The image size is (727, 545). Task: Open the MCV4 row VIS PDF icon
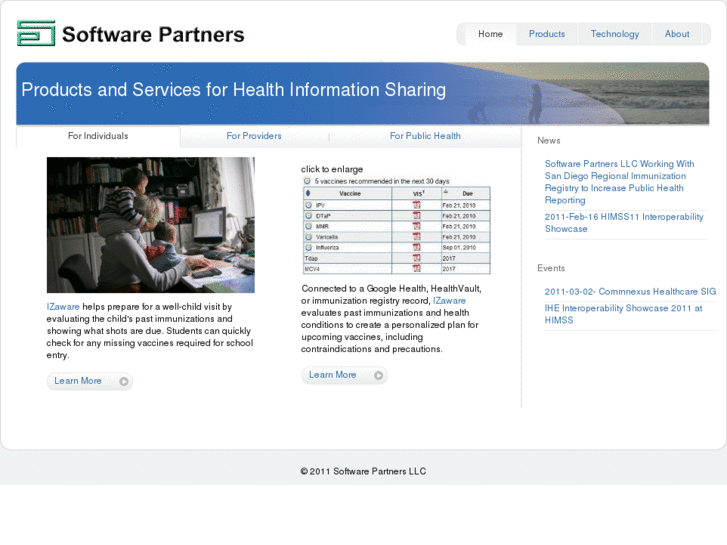click(x=416, y=269)
